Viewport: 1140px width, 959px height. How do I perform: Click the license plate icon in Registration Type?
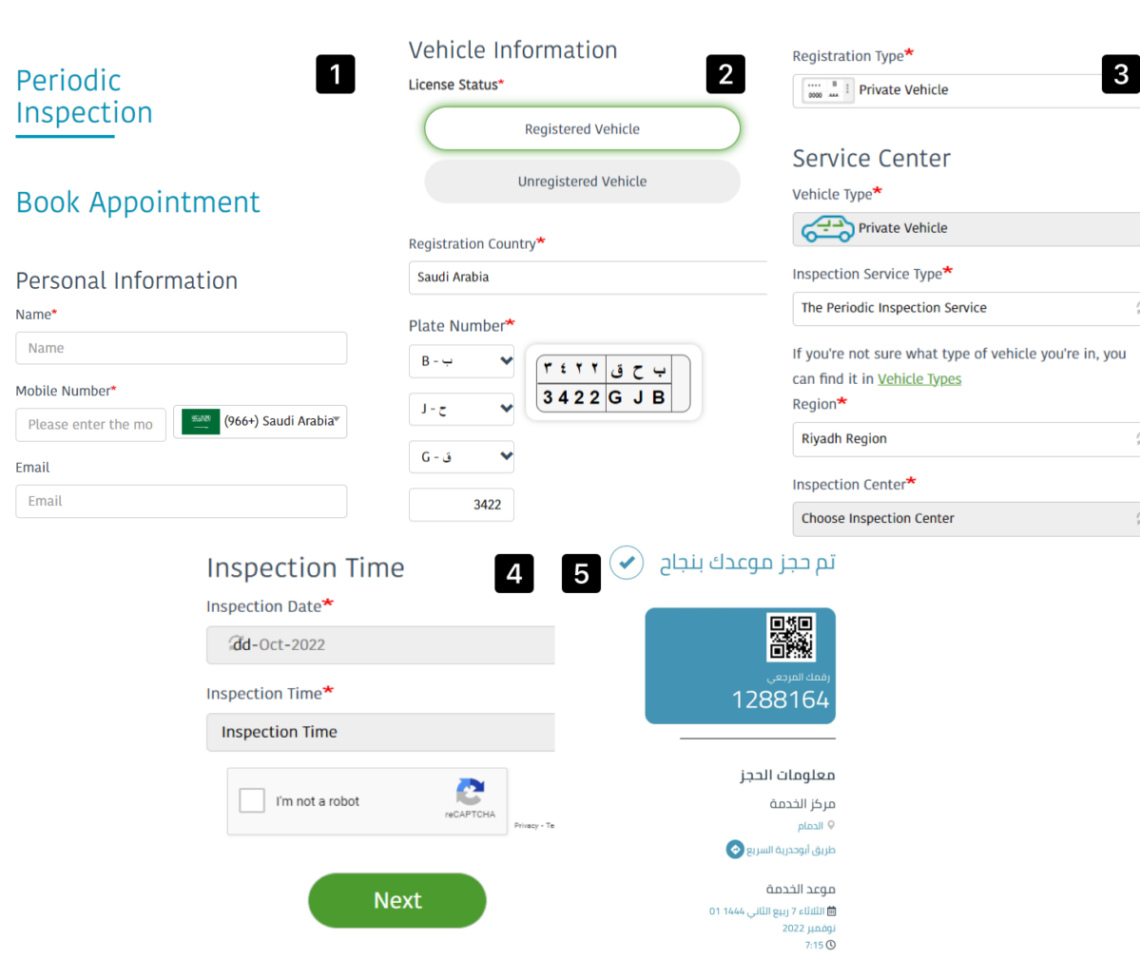pyautogui.click(x=827, y=90)
